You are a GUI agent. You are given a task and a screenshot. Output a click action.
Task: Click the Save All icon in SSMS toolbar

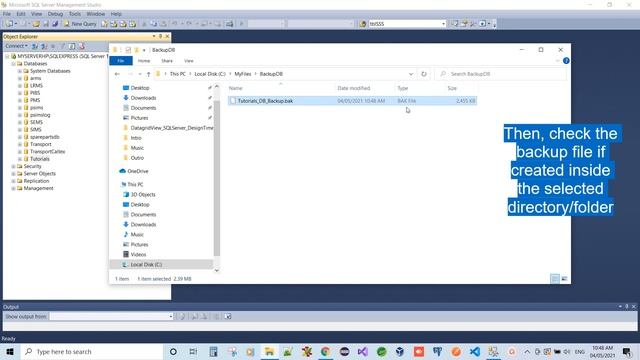55,24
